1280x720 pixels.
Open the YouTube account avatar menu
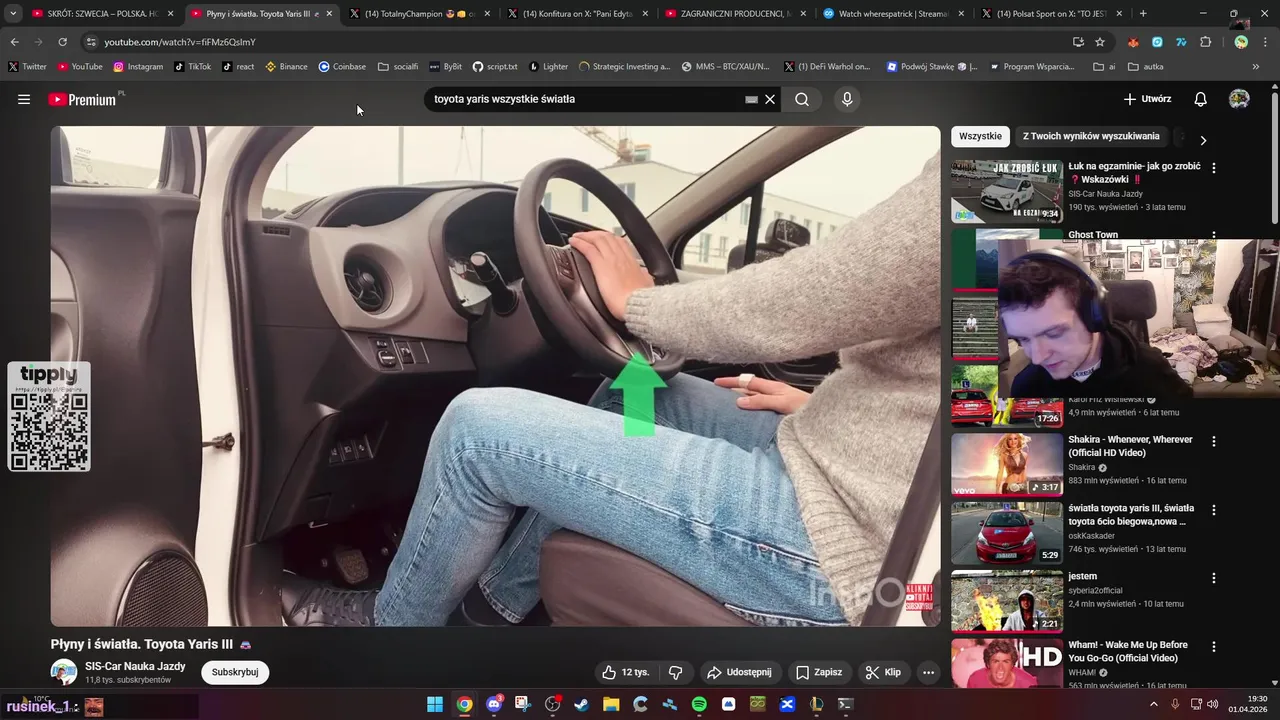click(1239, 99)
